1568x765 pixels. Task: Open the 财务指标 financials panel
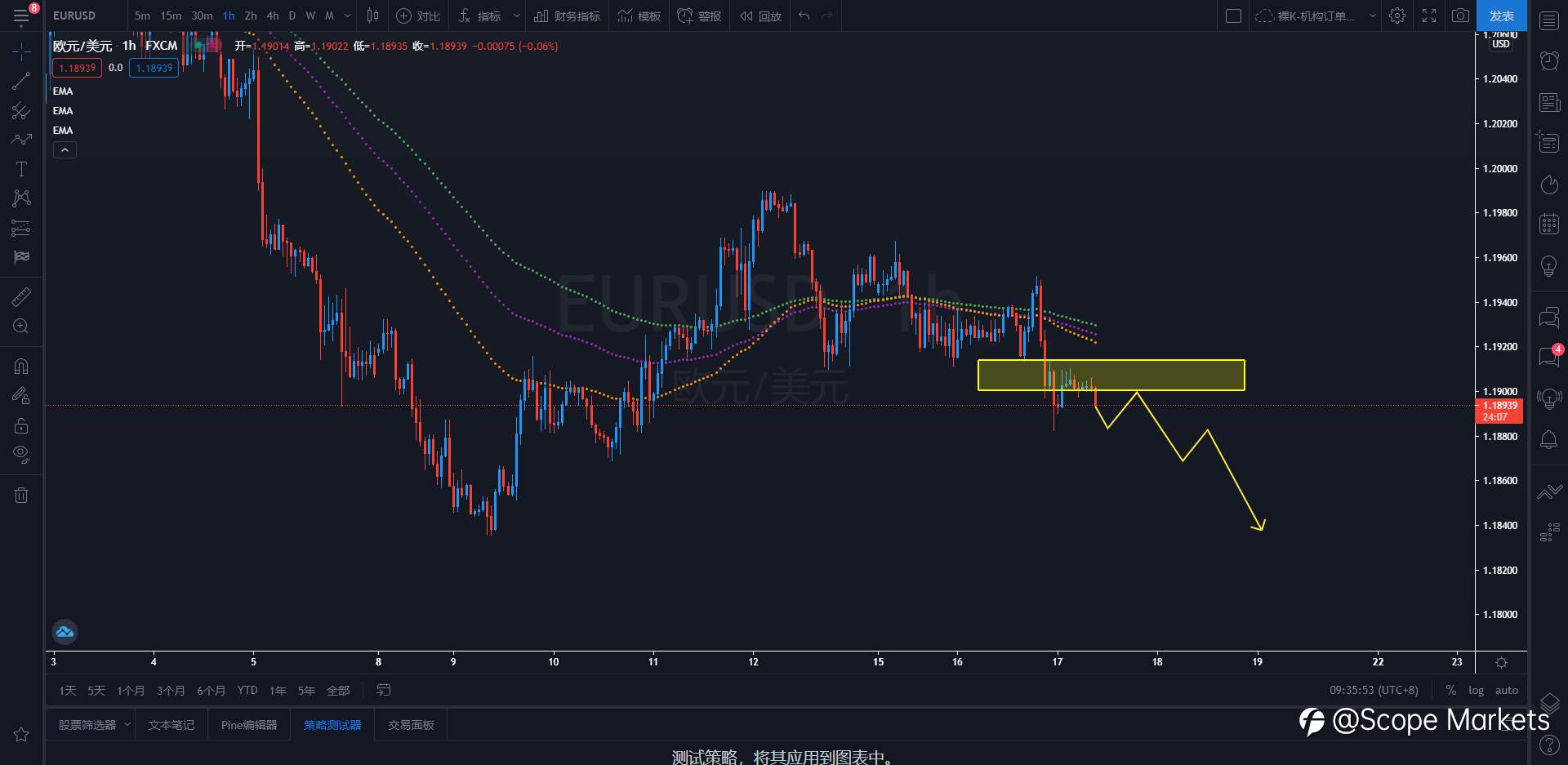568,16
